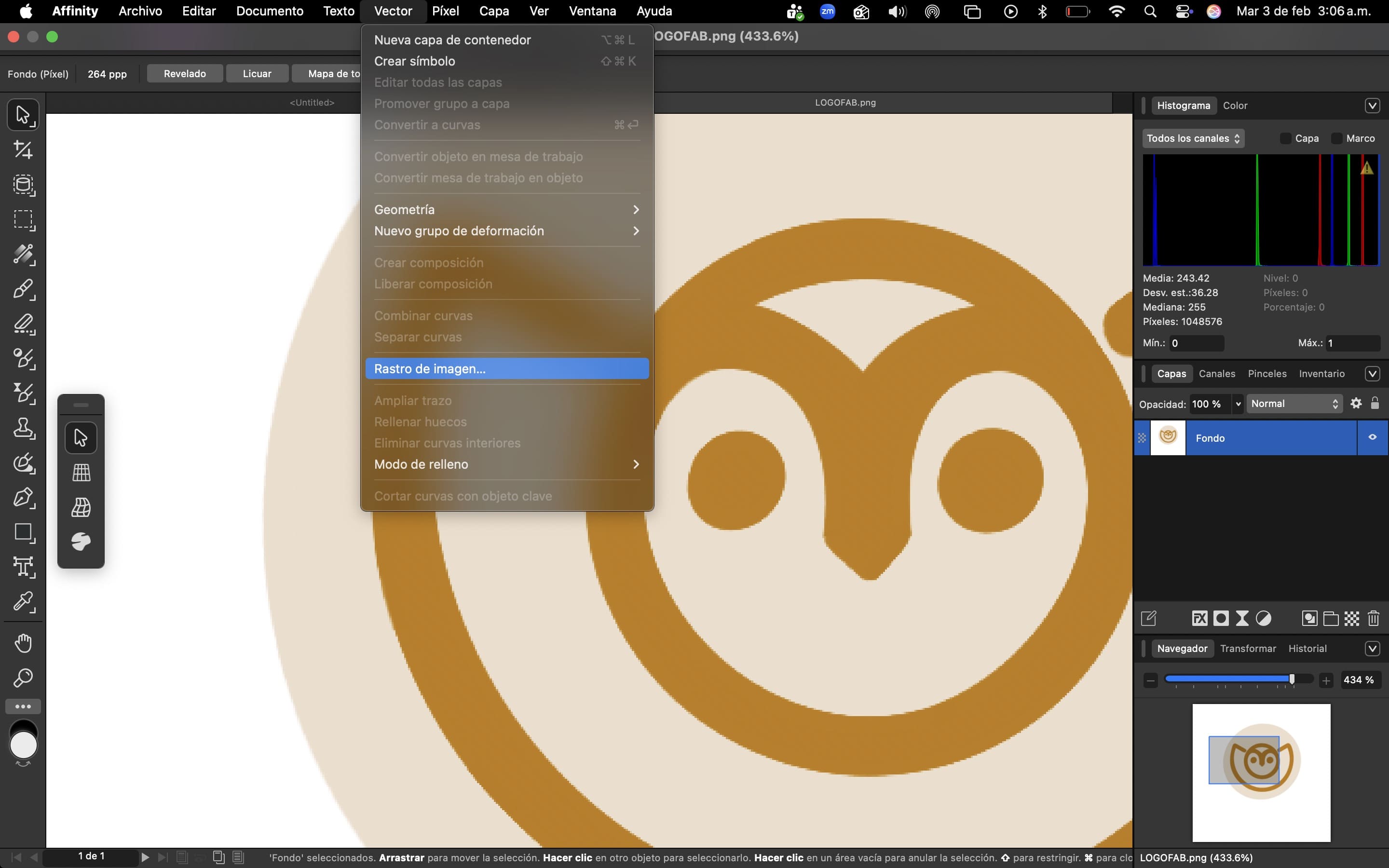The height and width of the screenshot is (868, 1389).
Task: Enable the Marco checkbox in Histograma
Action: (x=1337, y=138)
